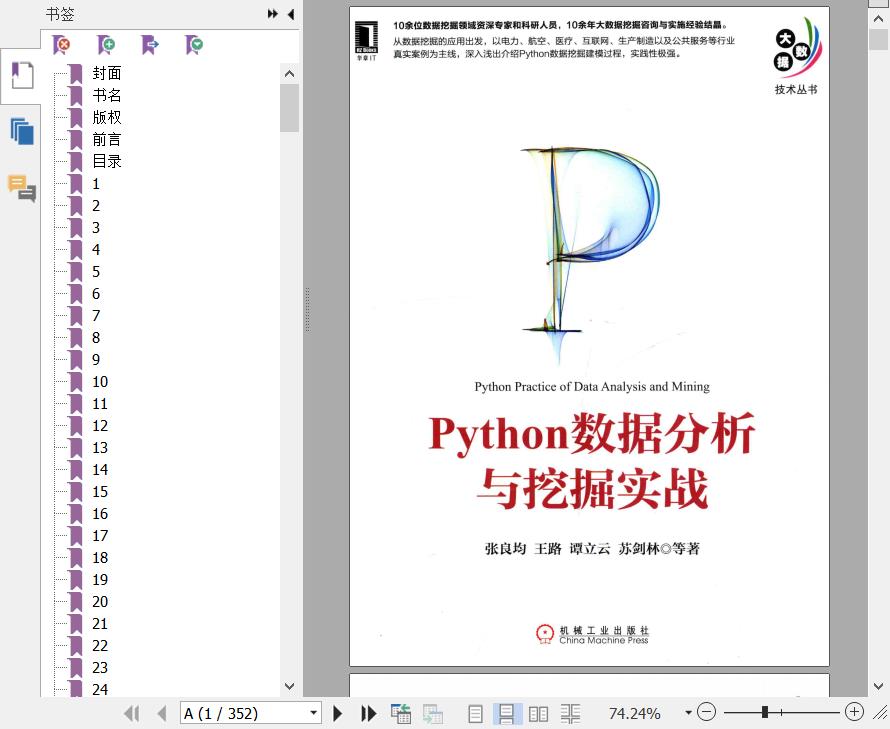Select the 版权 bookmark
Image resolution: width=890 pixels, height=729 pixels.
pos(107,118)
